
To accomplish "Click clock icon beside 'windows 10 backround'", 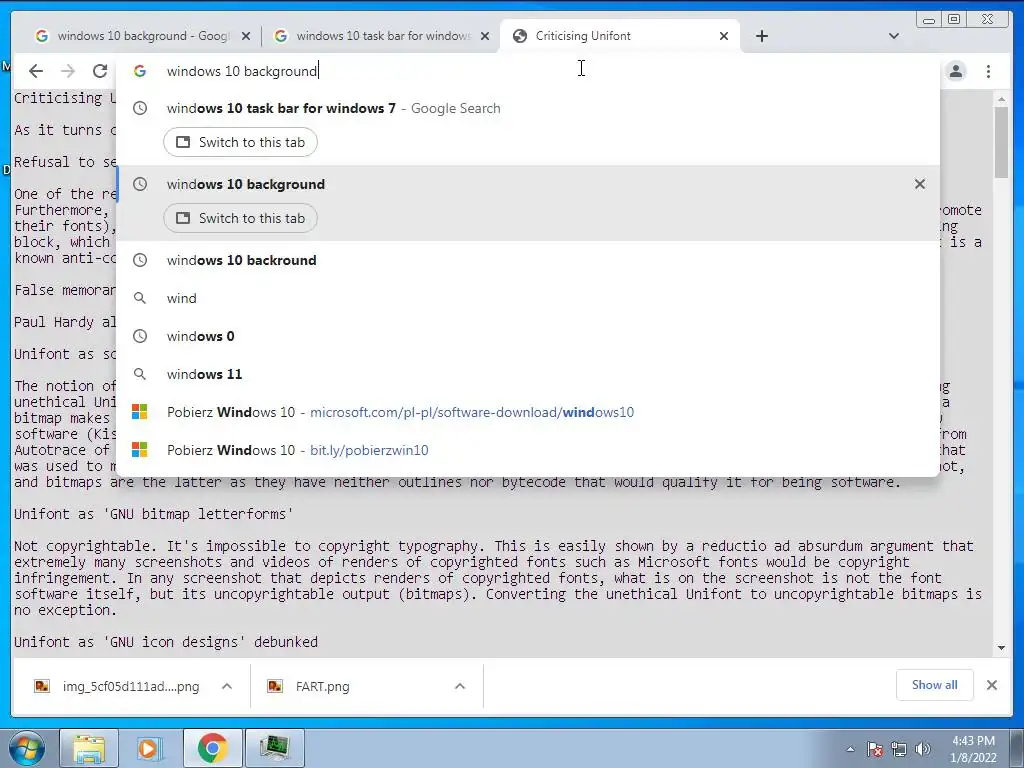I will (x=140, y=260).
